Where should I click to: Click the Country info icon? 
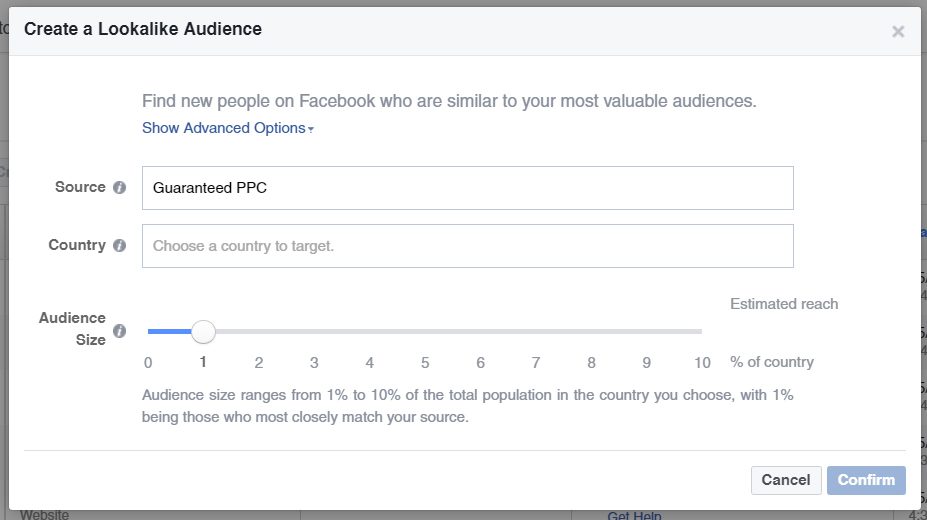point(119,245)
